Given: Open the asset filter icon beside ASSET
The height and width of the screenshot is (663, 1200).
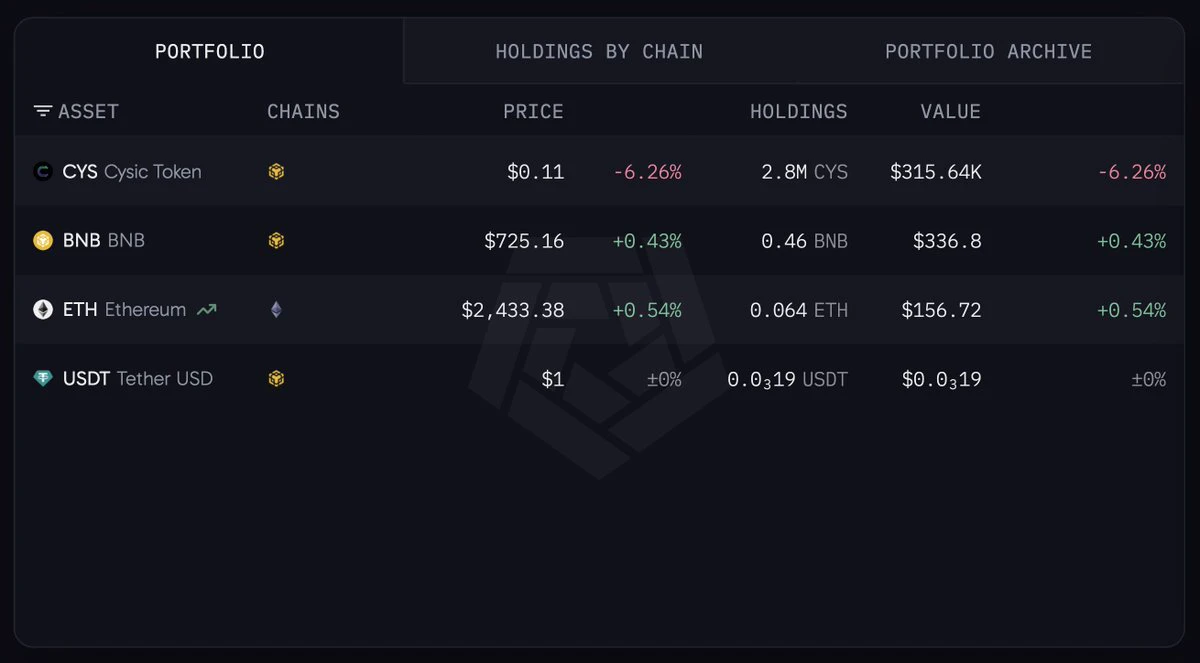Looking at the screenshot, I should pyautogui.click(x=43, y=111).
